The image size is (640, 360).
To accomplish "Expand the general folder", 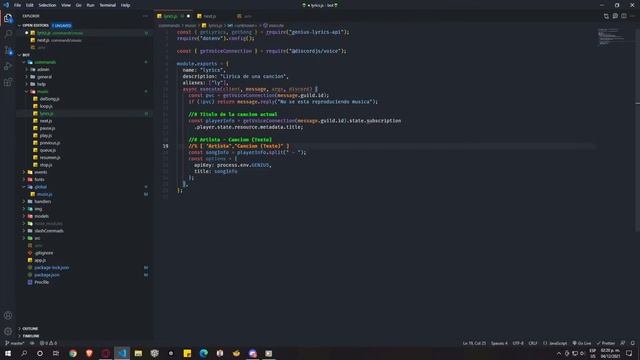I will [44, 77].
